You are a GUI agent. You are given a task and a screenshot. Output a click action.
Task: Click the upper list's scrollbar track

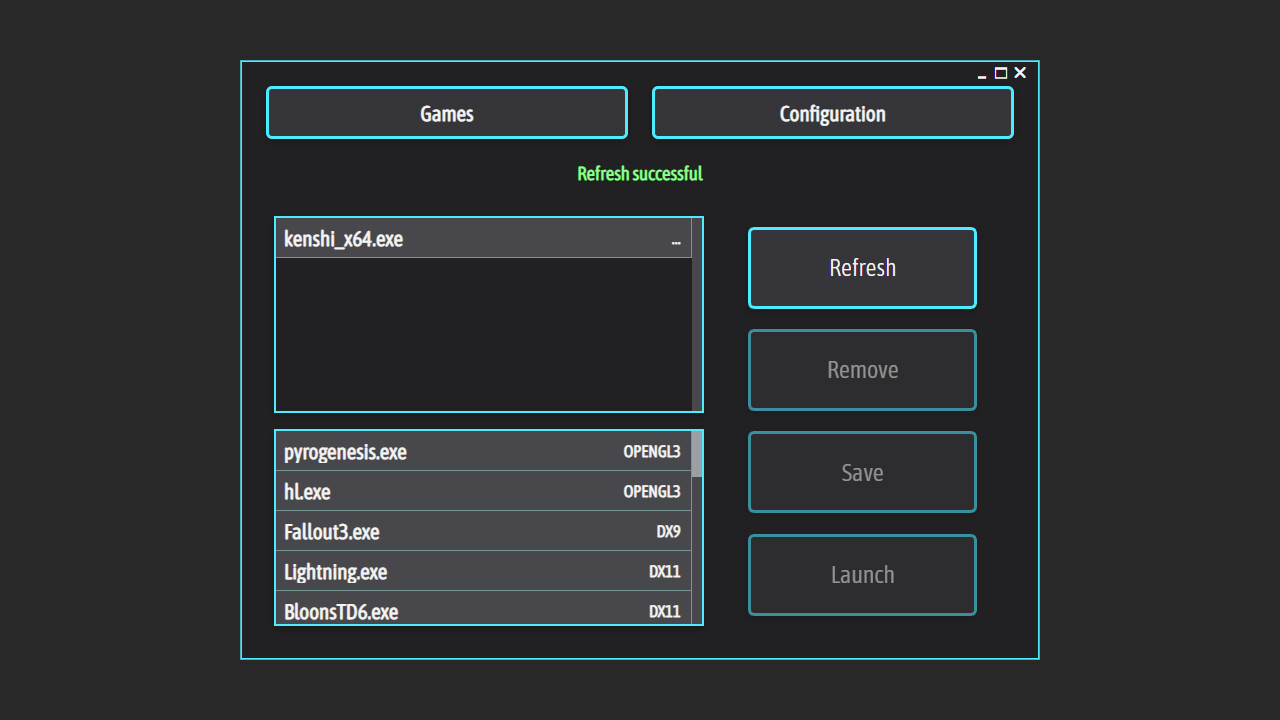coord(697,330)
